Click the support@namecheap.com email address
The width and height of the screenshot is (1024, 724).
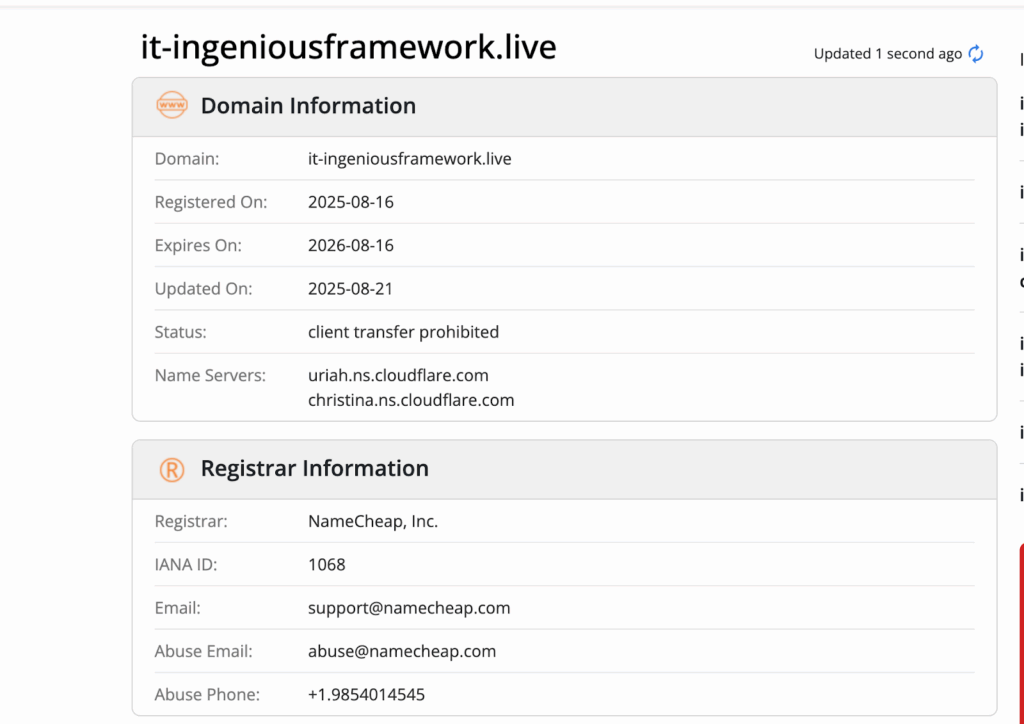409,608
